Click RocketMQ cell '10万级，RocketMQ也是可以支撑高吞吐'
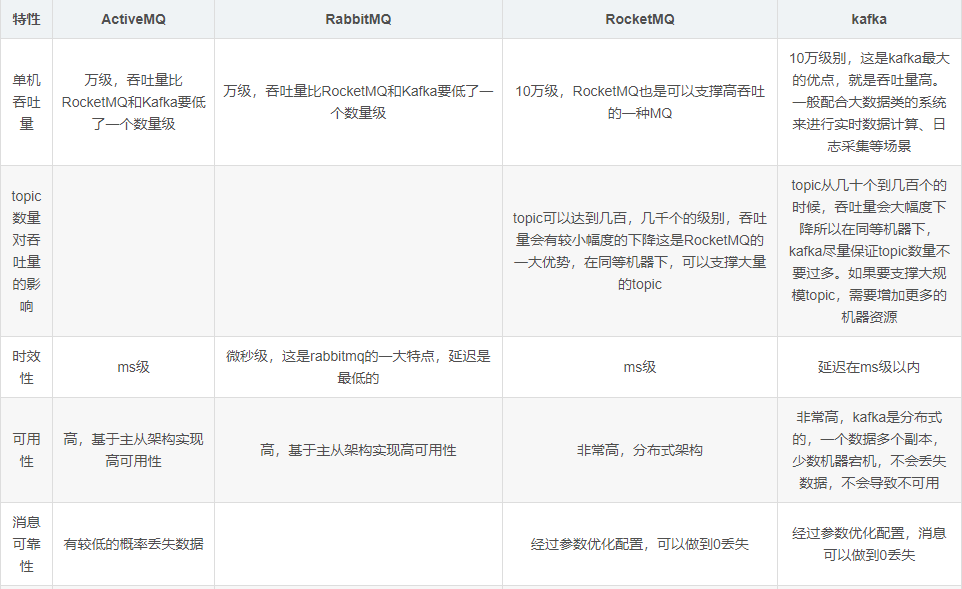The width and height of the screenshot is (962, 589). coord(640,102)
